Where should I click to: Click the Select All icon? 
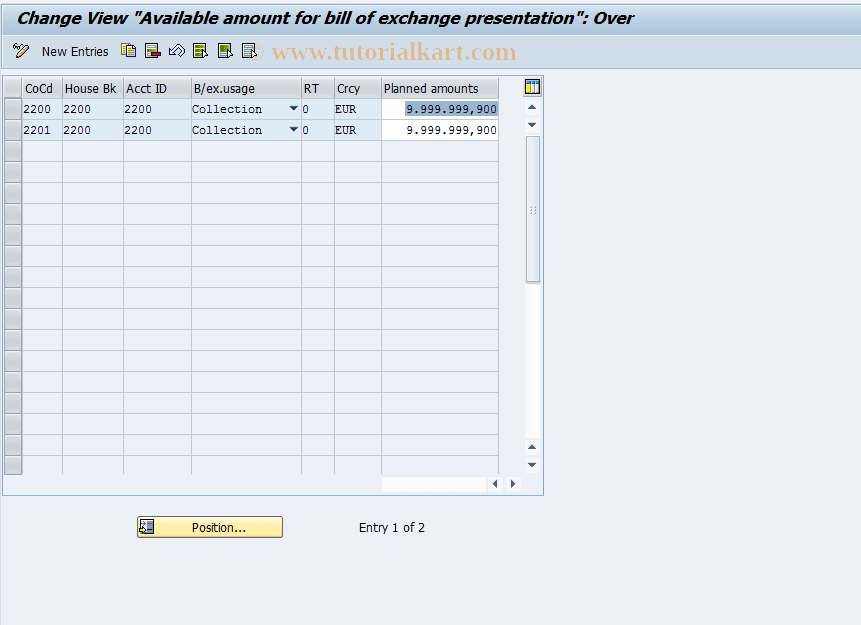(x=199, y=51)
